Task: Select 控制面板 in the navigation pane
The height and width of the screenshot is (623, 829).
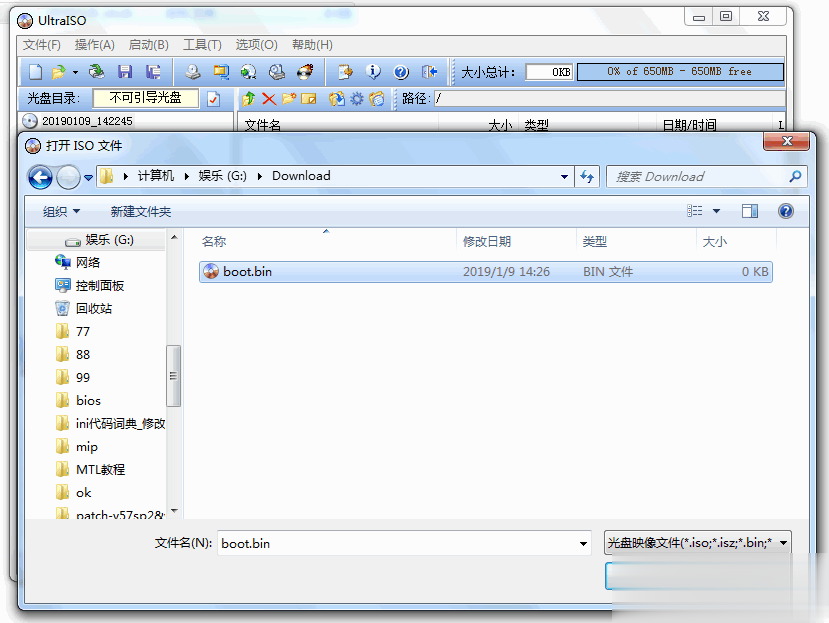Action: click(x=89, y=286)
